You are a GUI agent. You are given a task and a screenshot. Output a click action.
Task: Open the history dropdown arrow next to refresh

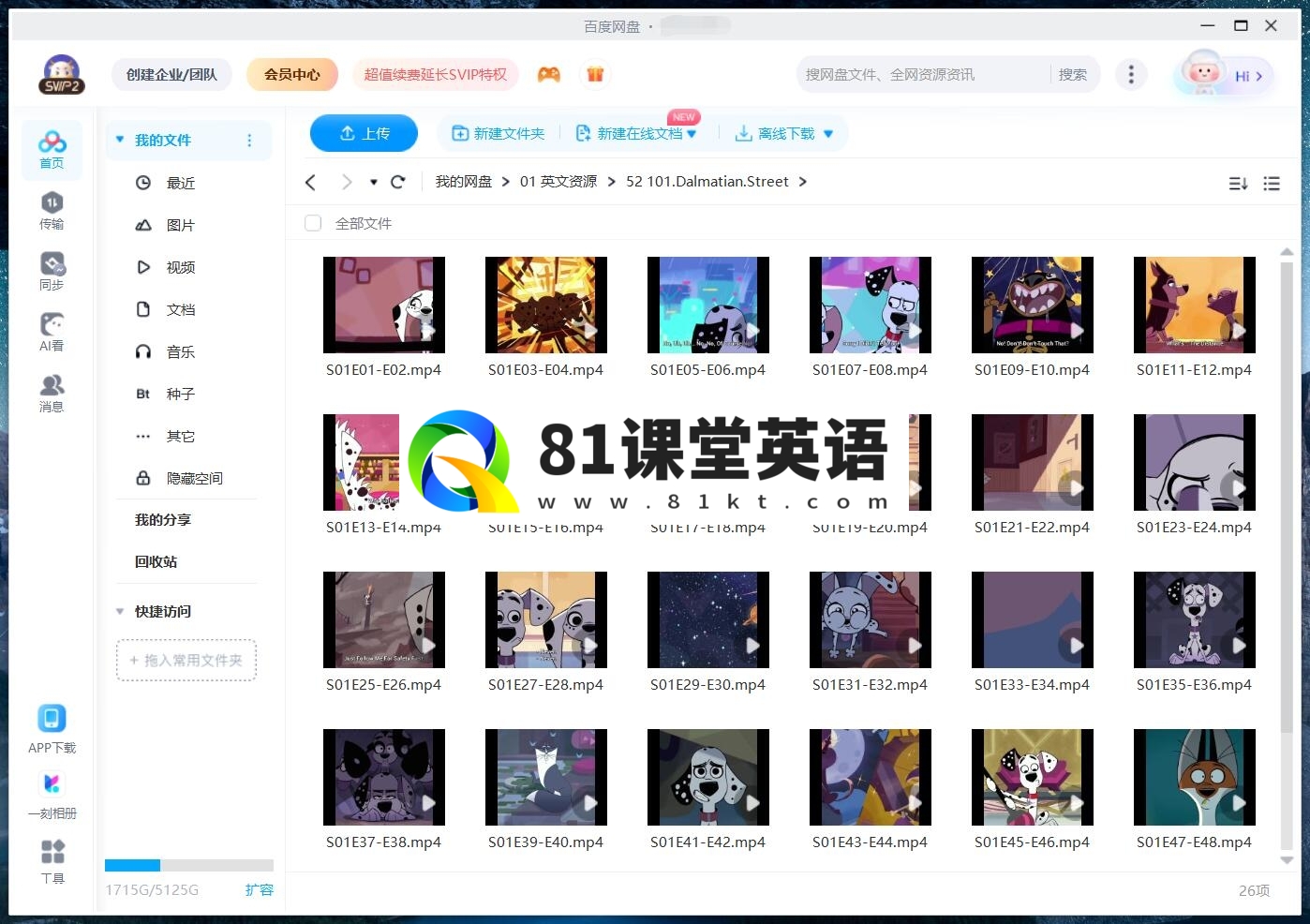pyautogui.click(x=373, y=182)
